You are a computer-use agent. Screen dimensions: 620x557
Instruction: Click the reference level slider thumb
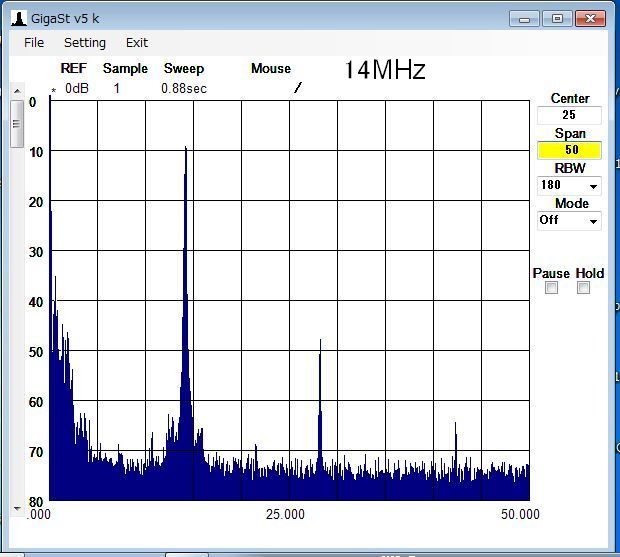click(x=17, y=124)
